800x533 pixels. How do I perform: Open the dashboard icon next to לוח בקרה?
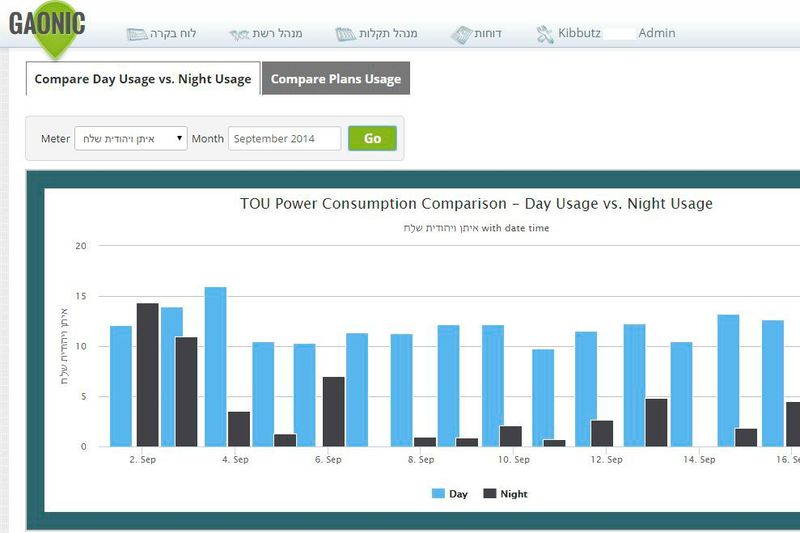click(x=137, y=34)
